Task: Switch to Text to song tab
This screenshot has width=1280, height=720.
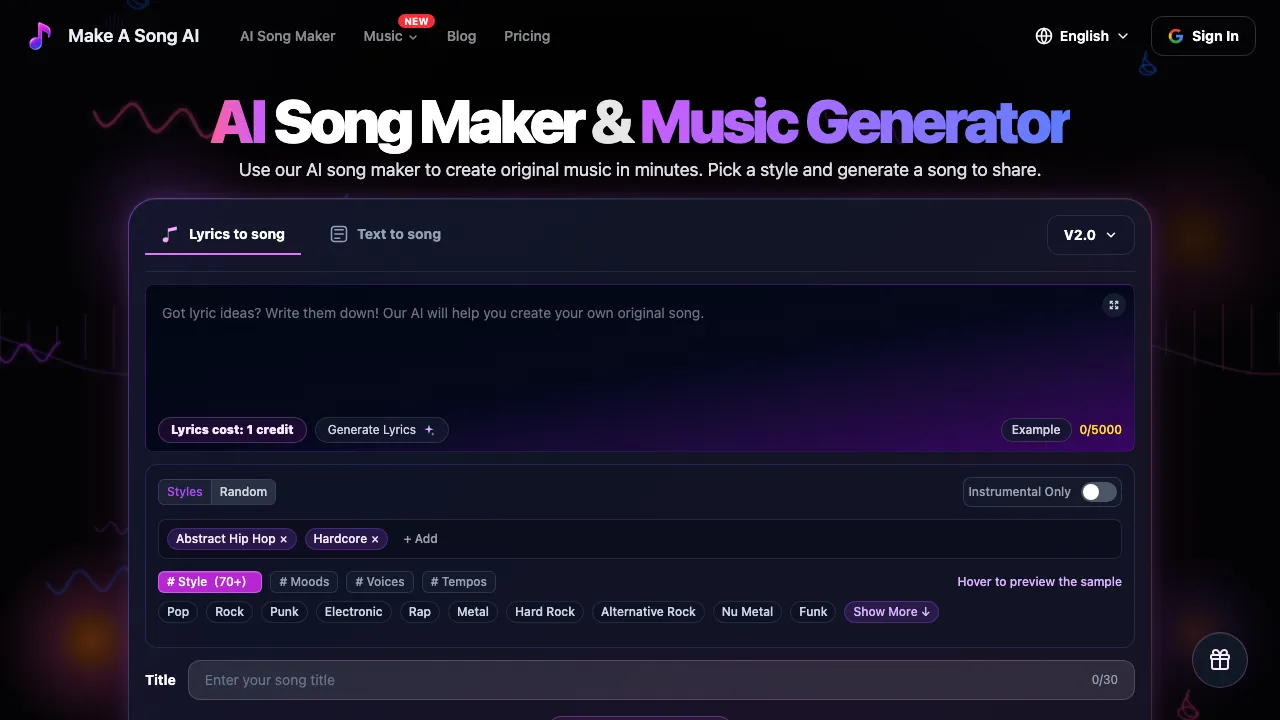Action: (x=385, y=234)
